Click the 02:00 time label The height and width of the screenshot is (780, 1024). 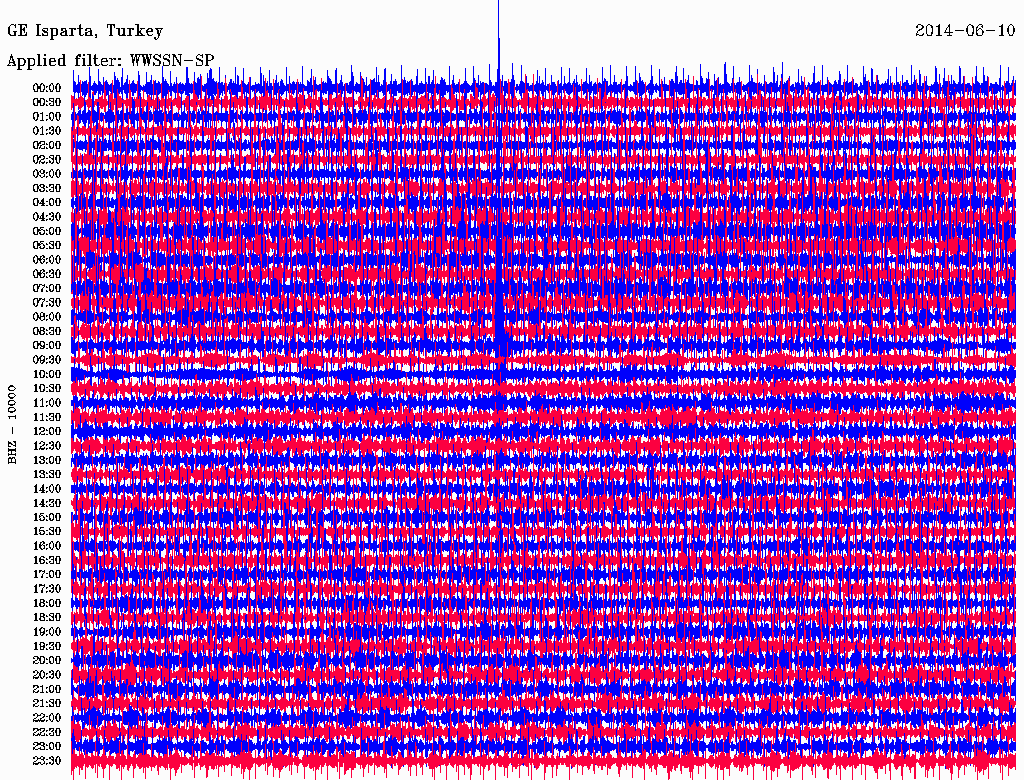(47, 146)
